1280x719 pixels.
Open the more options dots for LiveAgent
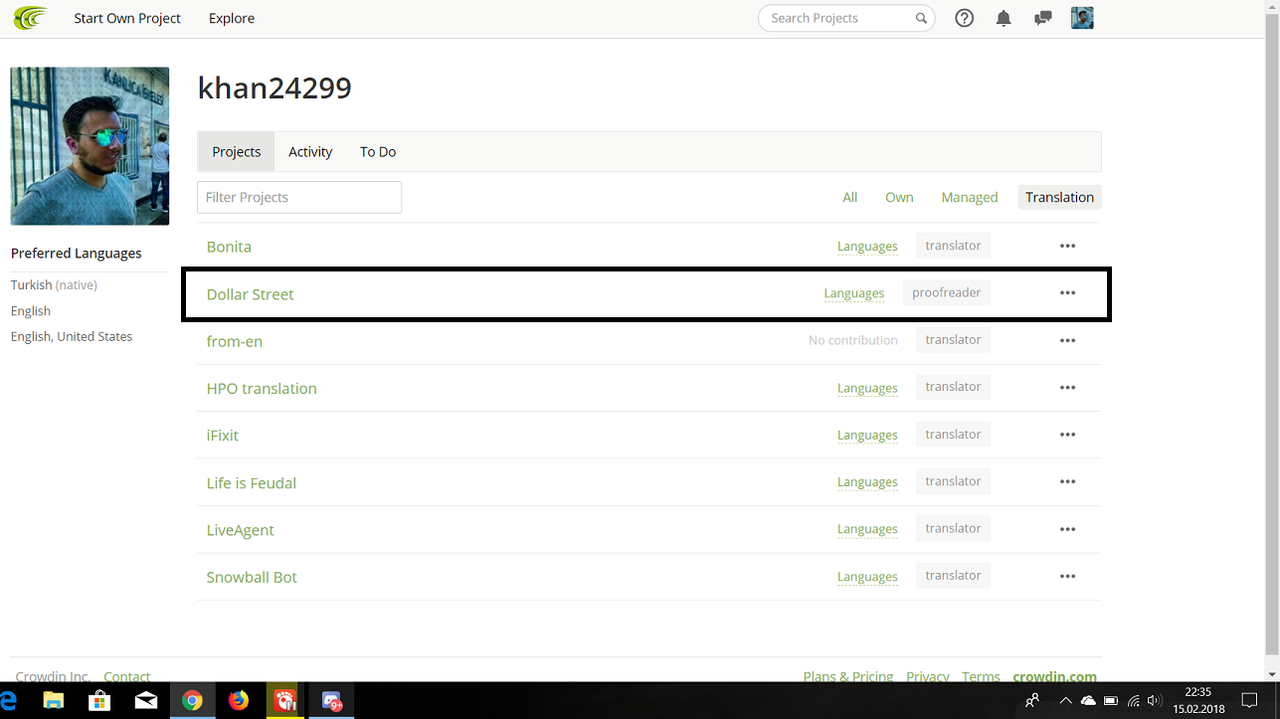(x=1067, y=529)
